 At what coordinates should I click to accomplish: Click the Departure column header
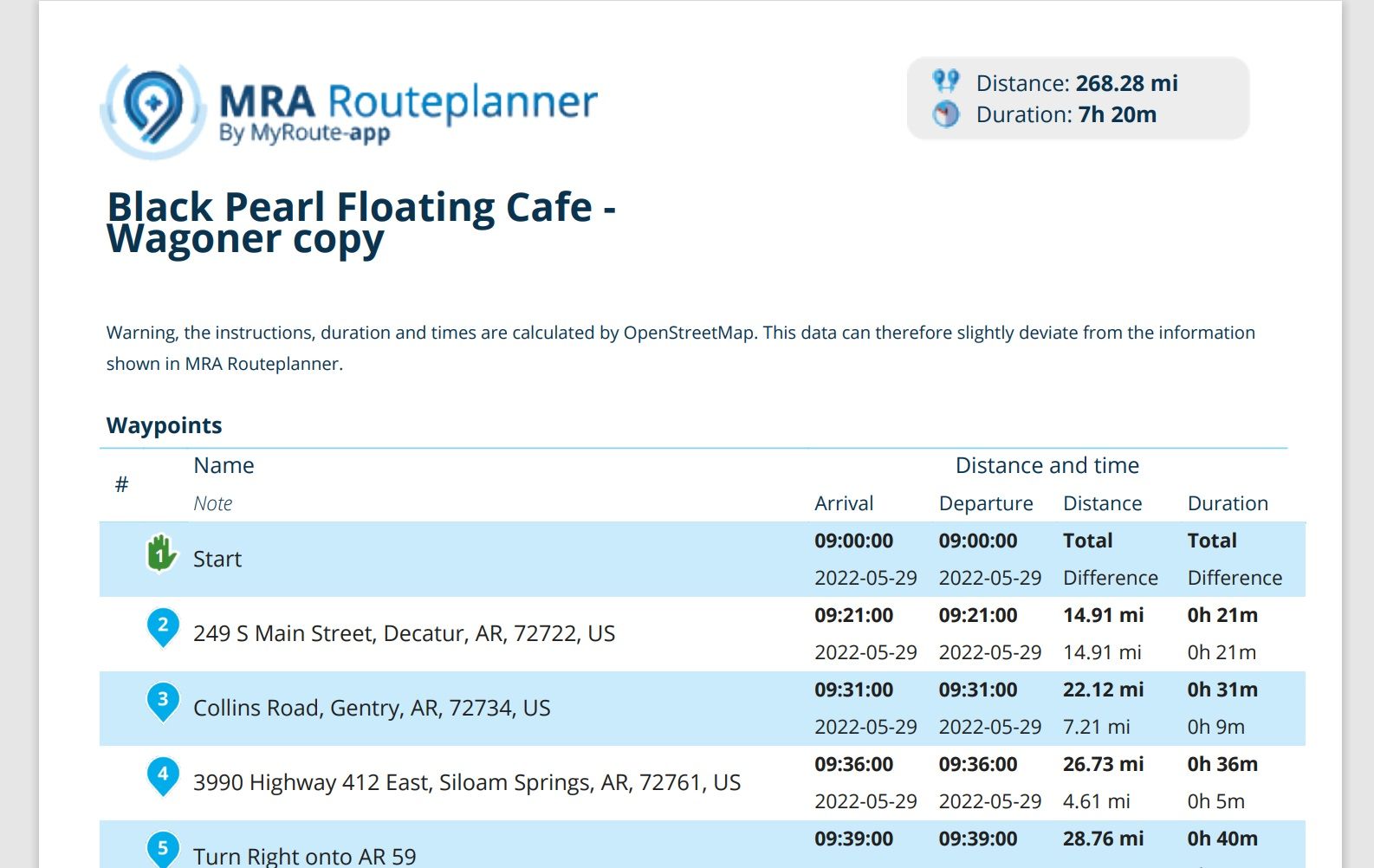[x=986, y=503]
